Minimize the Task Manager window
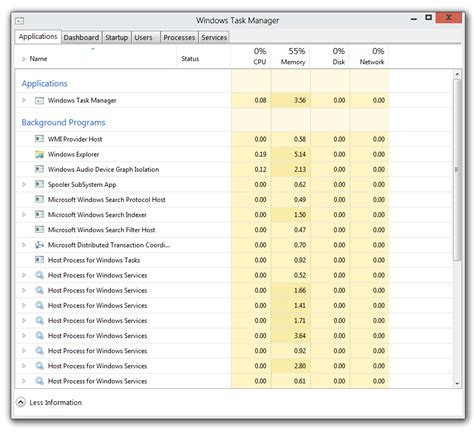 point(414,19)
